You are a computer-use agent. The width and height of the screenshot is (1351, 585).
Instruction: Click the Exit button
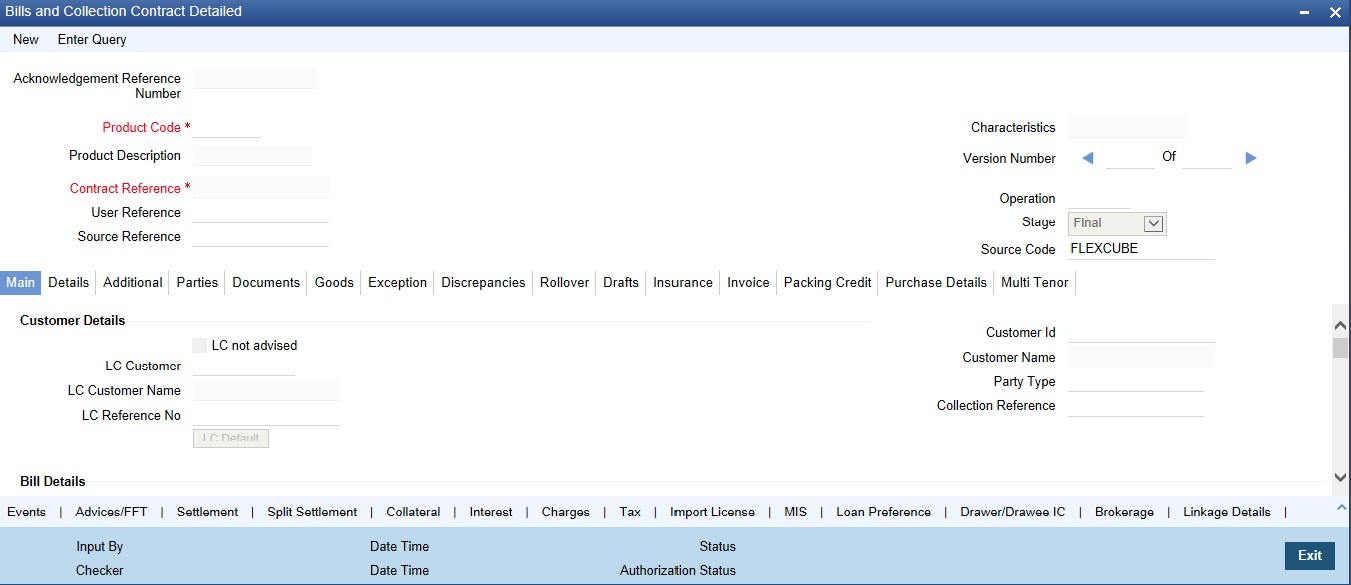[x=1310, y=555]
